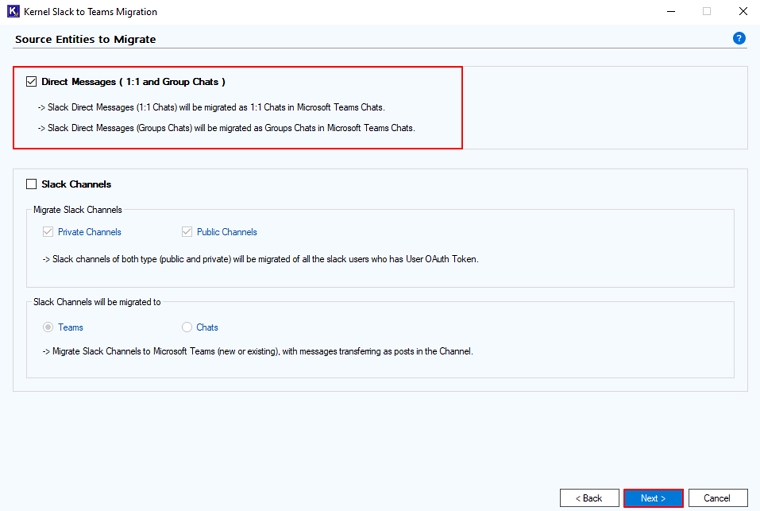Image resolution: width=760 pixels, height=511 pixels.
Task: Enable the Slack Channels checkbox
Action: click(32, 184)
